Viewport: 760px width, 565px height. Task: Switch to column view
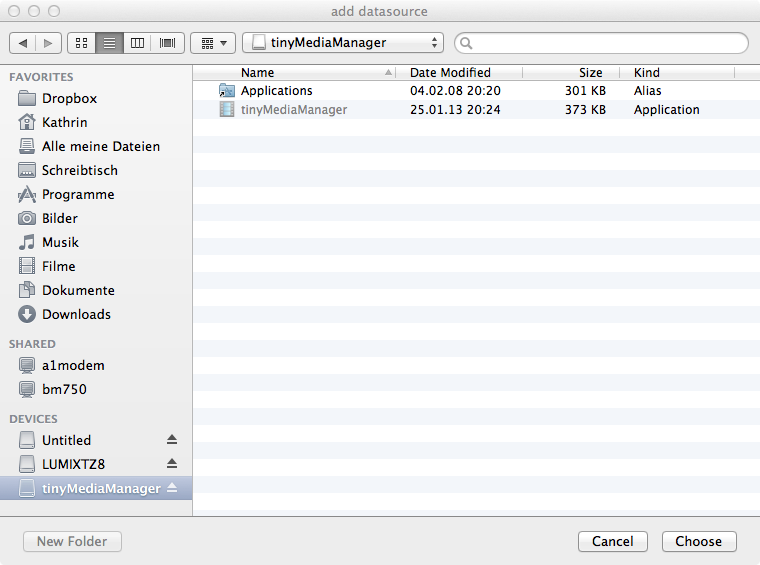(138, 43)
